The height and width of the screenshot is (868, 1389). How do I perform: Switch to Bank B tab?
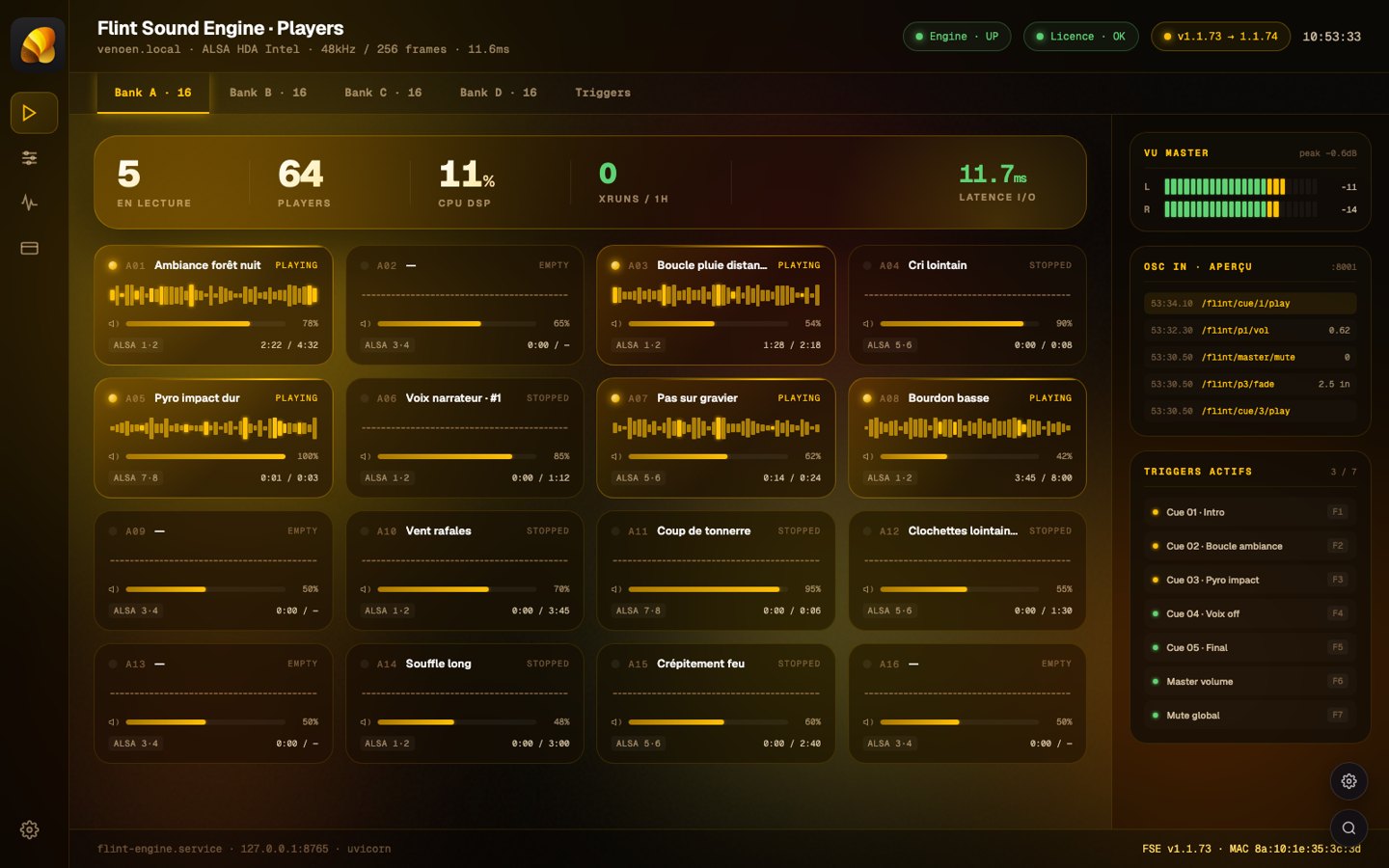pos(268,93)
